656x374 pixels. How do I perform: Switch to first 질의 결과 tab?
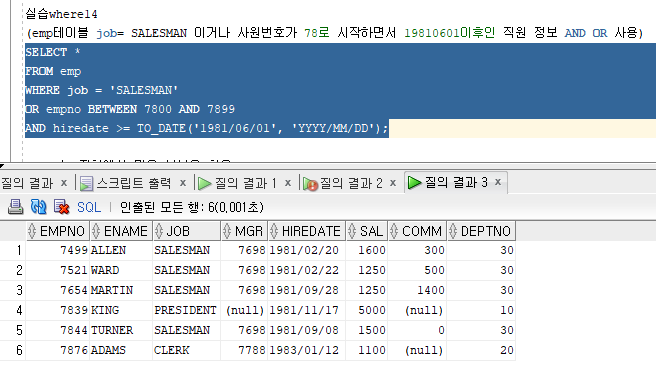[27, 183]
